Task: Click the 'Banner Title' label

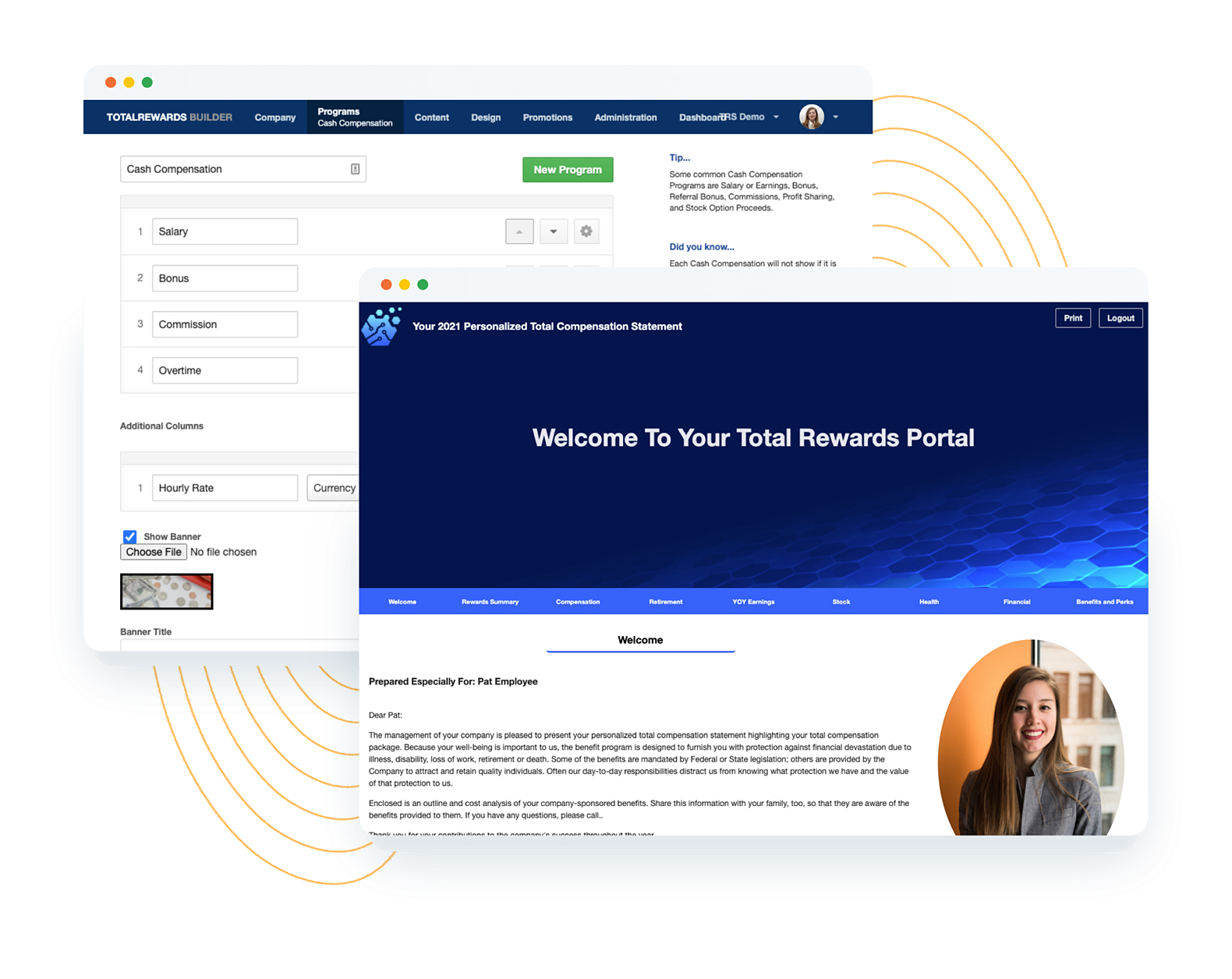Action: click(x=146, y=632)
